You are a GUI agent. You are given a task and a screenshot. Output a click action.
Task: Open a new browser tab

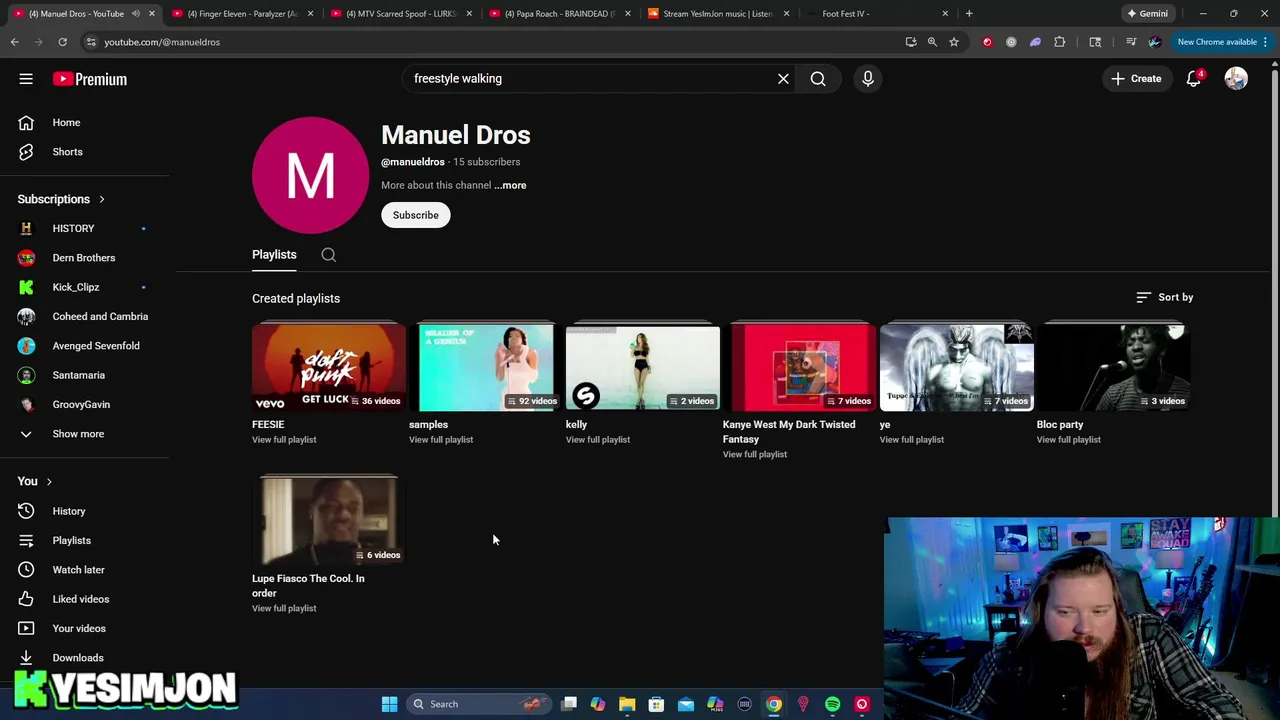click(x=969, y=14)
